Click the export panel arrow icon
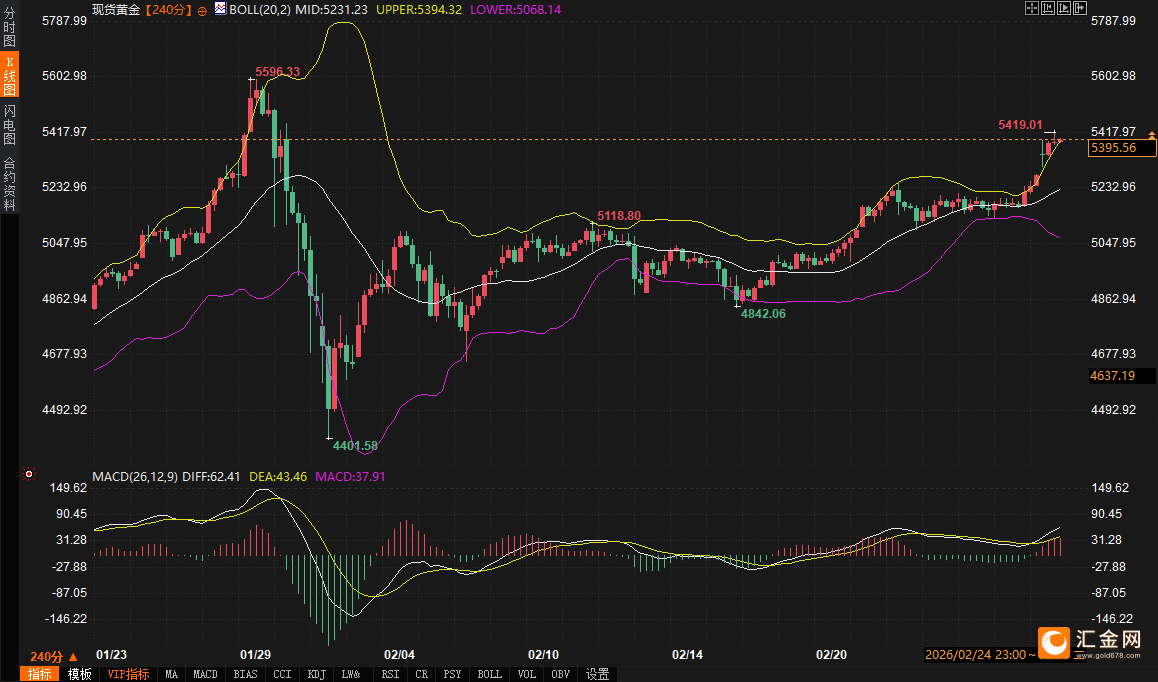Viewport: 1158px width, 682px height. 1080,8
